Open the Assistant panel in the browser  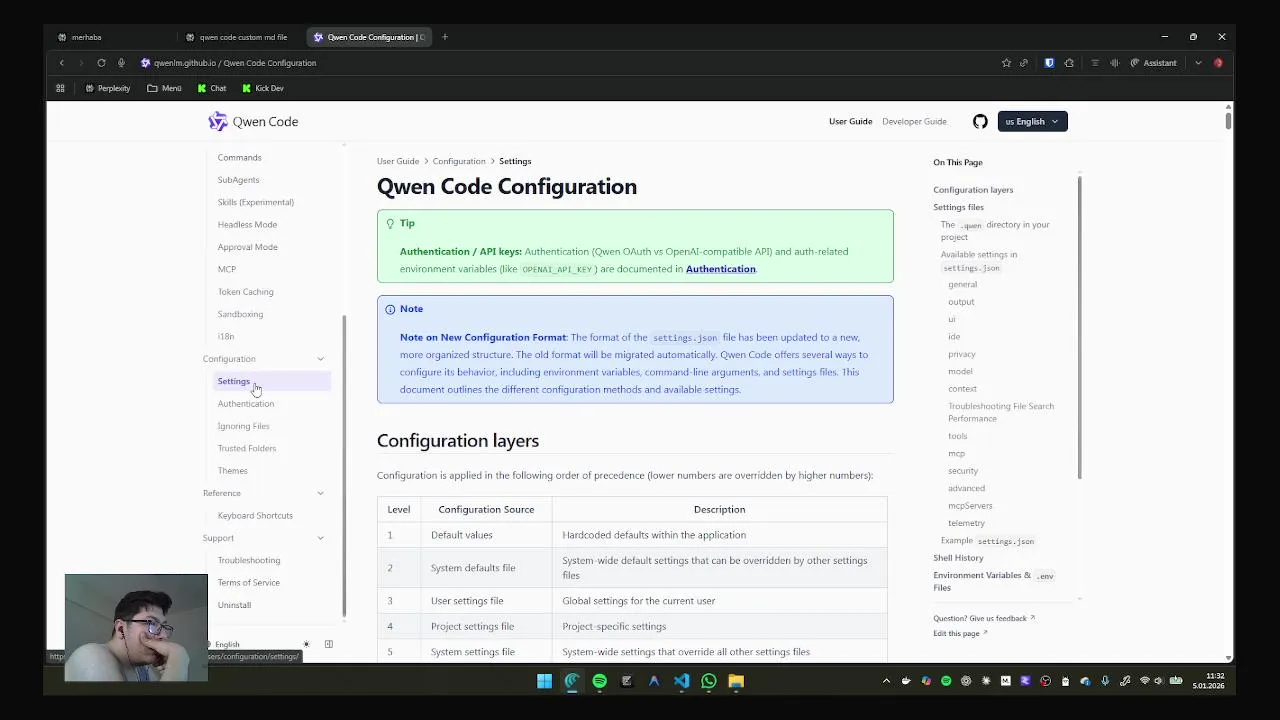pyautogui.click(x=1153, y=63)
